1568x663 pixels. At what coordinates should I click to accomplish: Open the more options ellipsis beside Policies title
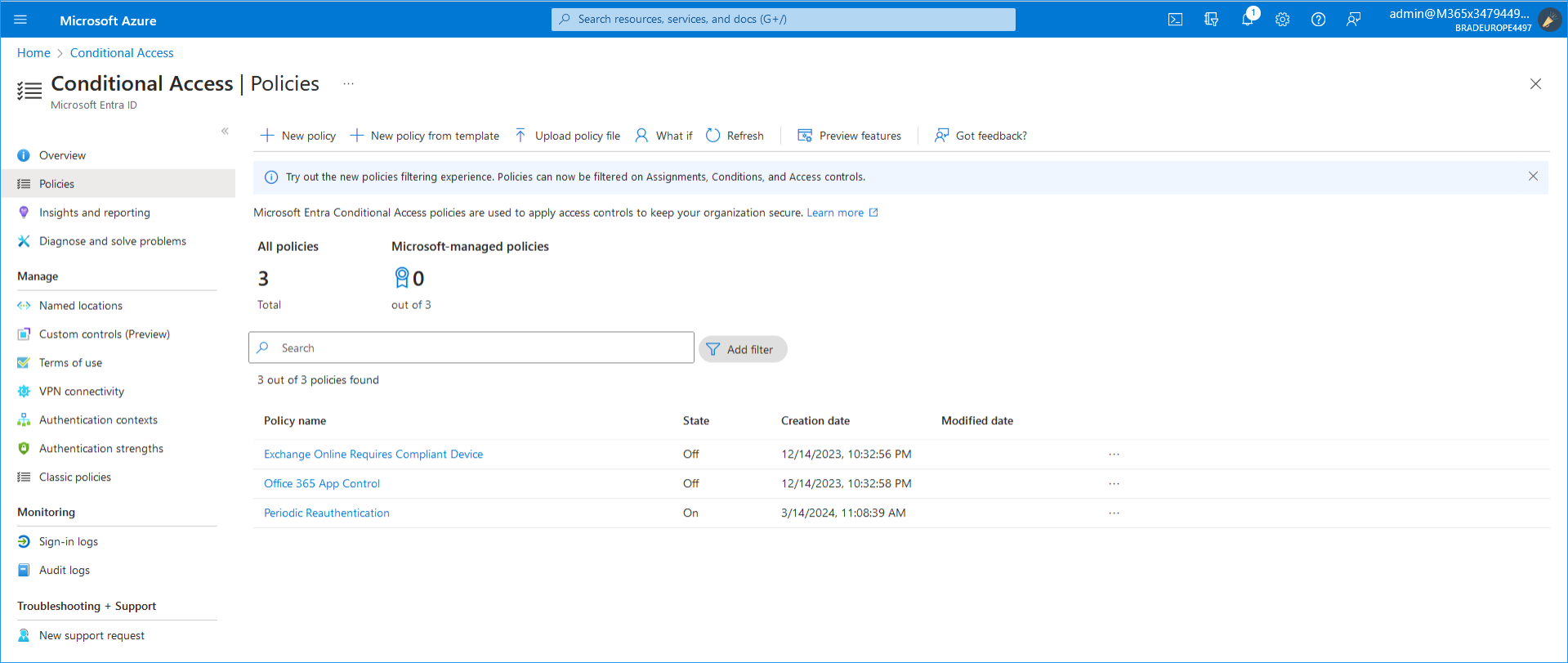coord(349,83)
